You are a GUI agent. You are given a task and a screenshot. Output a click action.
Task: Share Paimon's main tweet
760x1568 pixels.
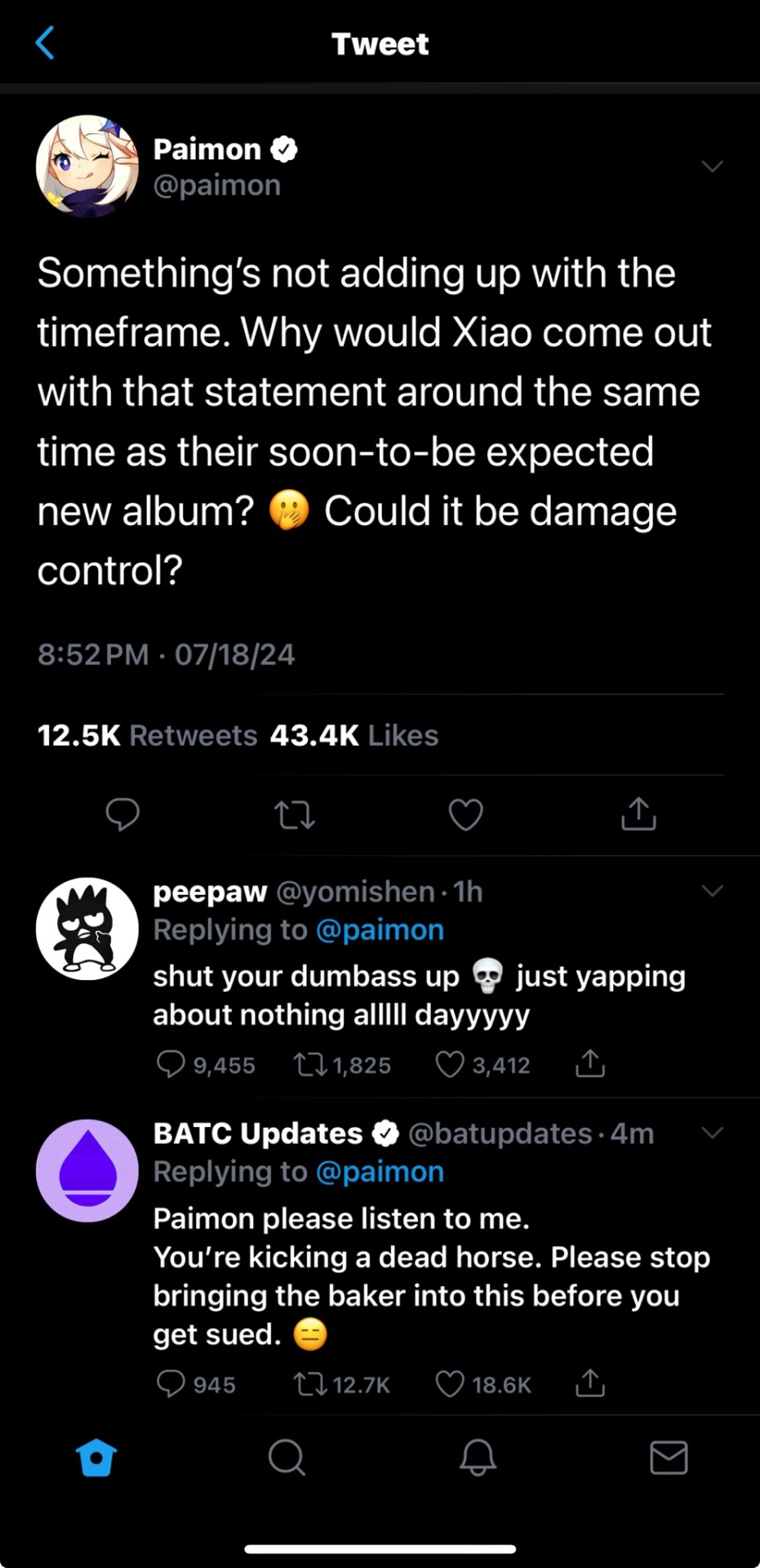click(x=638, y=814)
